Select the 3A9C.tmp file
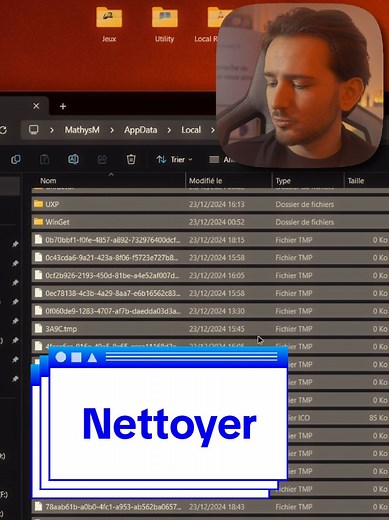Viewport: 389px width, 520px height. [x=210, y=329]
